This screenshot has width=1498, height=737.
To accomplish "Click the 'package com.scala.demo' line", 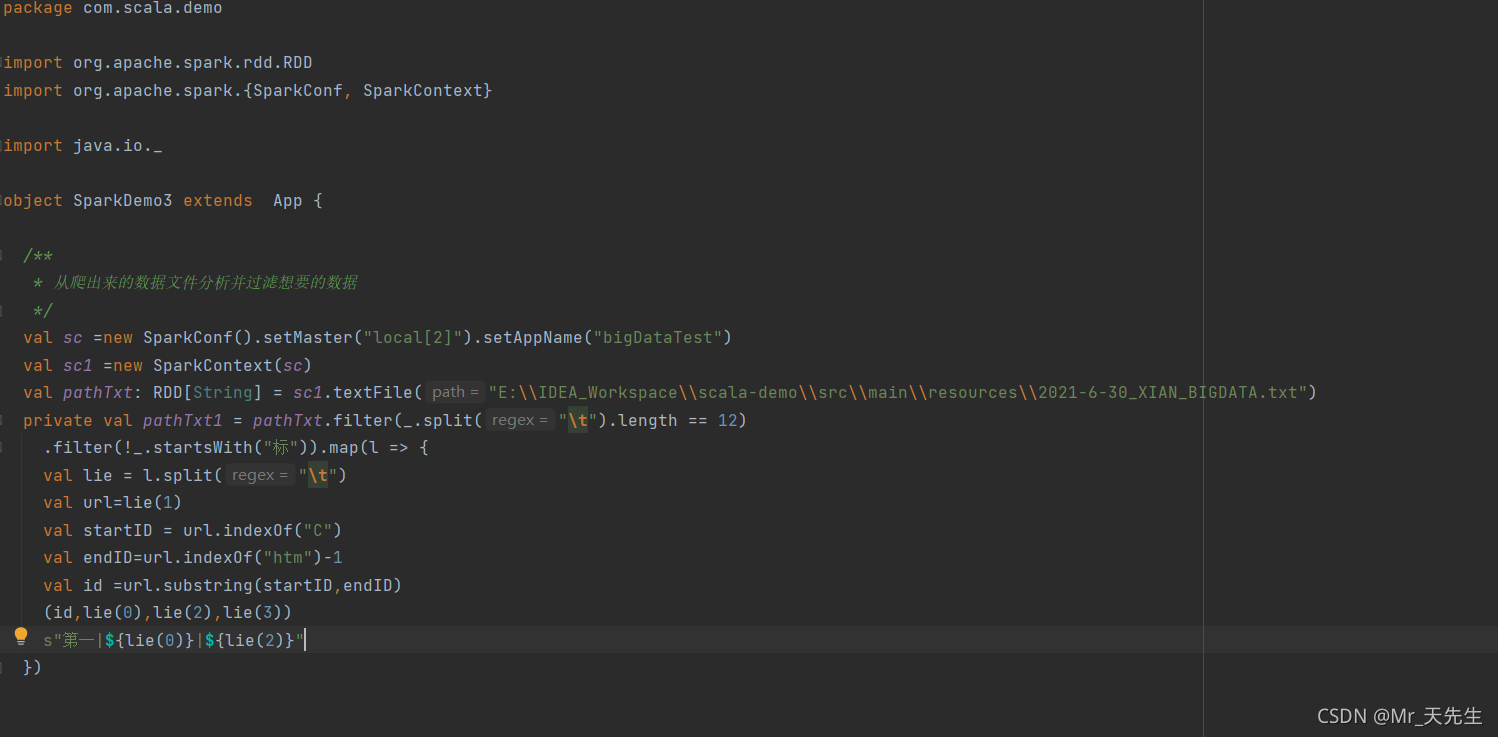I will (113, 9).
